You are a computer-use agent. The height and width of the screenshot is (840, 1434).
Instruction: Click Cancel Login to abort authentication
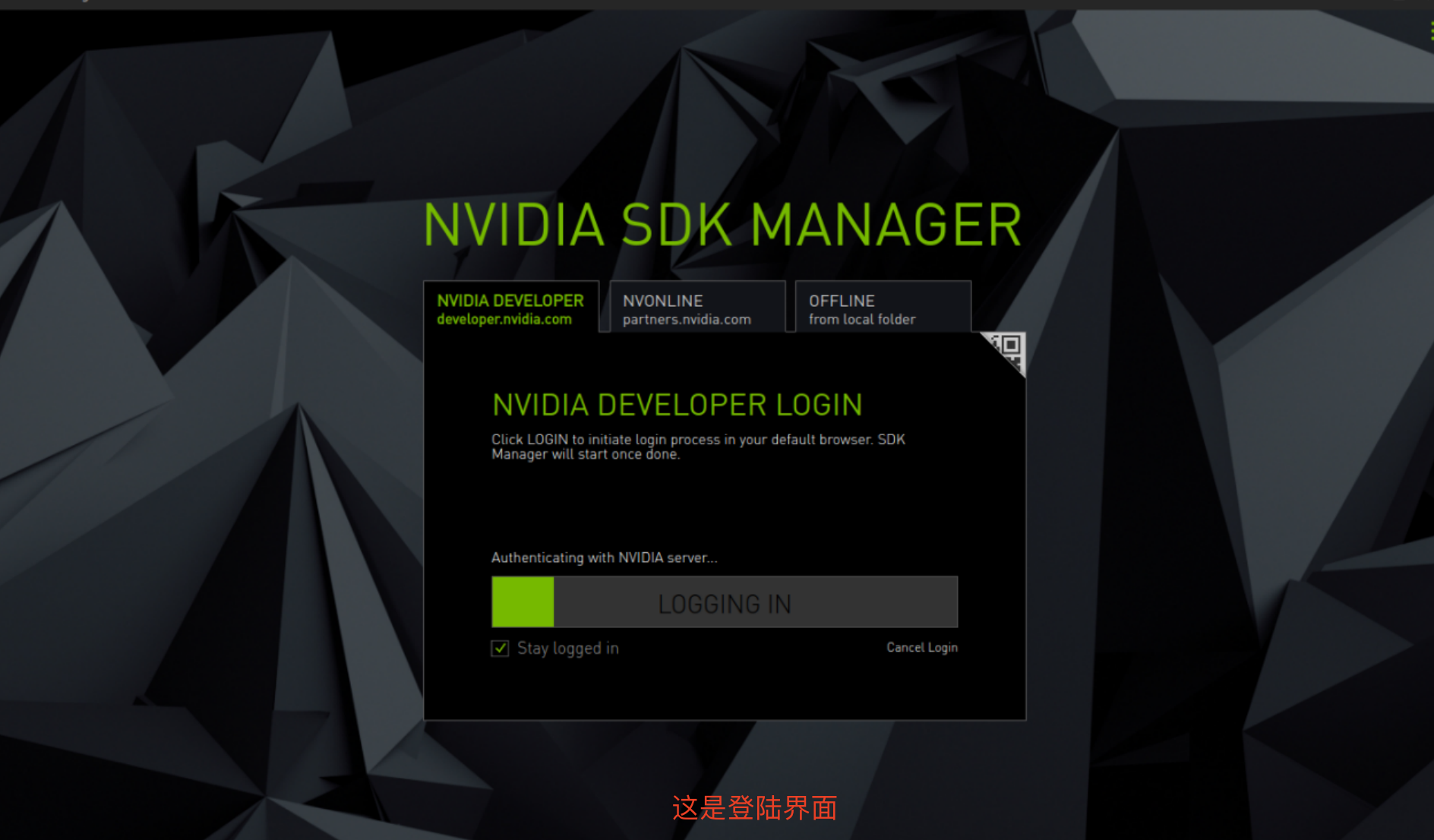[x=921, y=647]
